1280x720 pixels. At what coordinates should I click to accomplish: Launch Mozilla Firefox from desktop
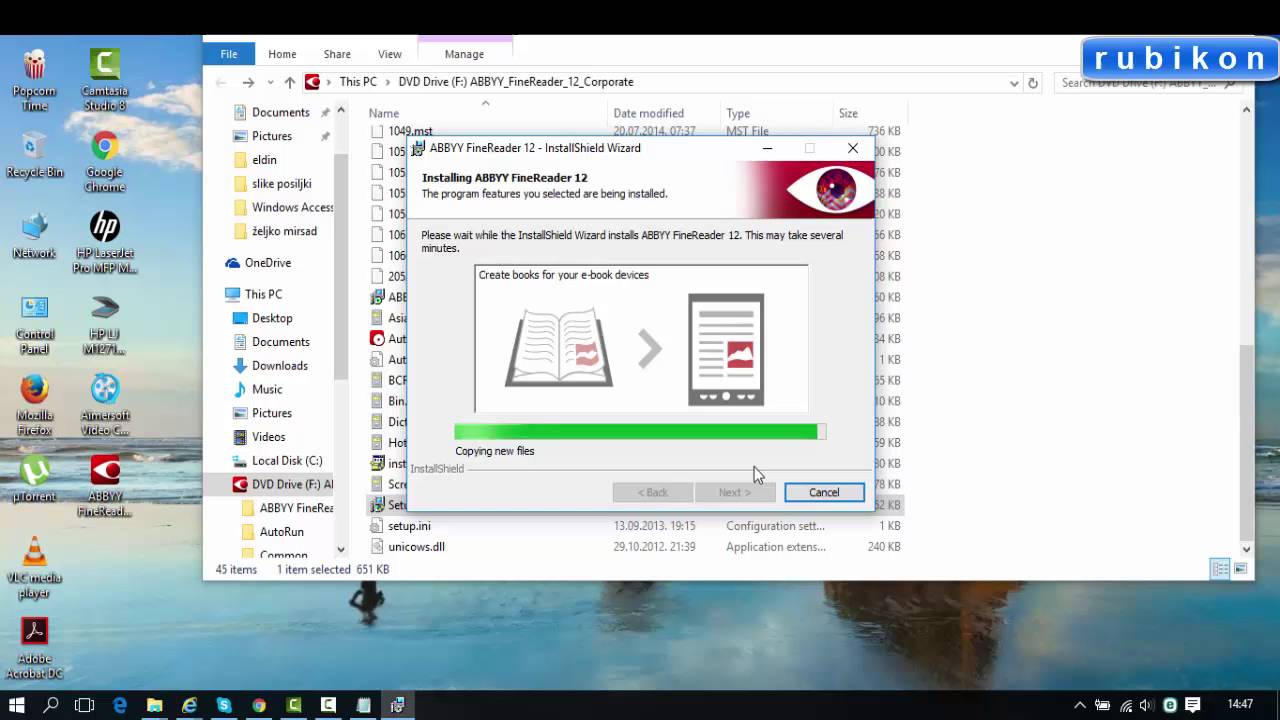click(35, 406)
